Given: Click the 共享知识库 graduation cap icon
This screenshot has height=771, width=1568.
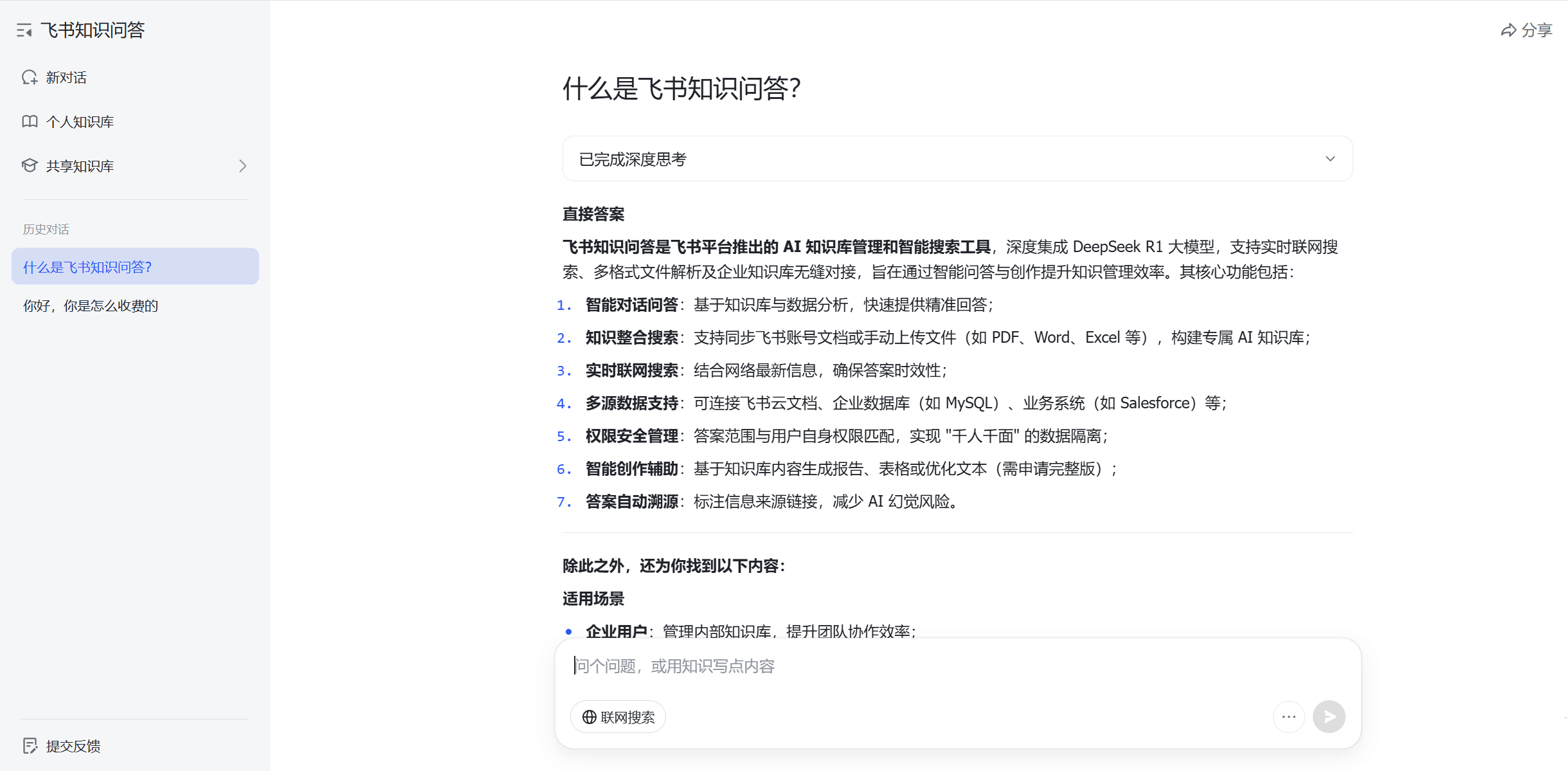Looking at the screenshot, I should 30,166.
